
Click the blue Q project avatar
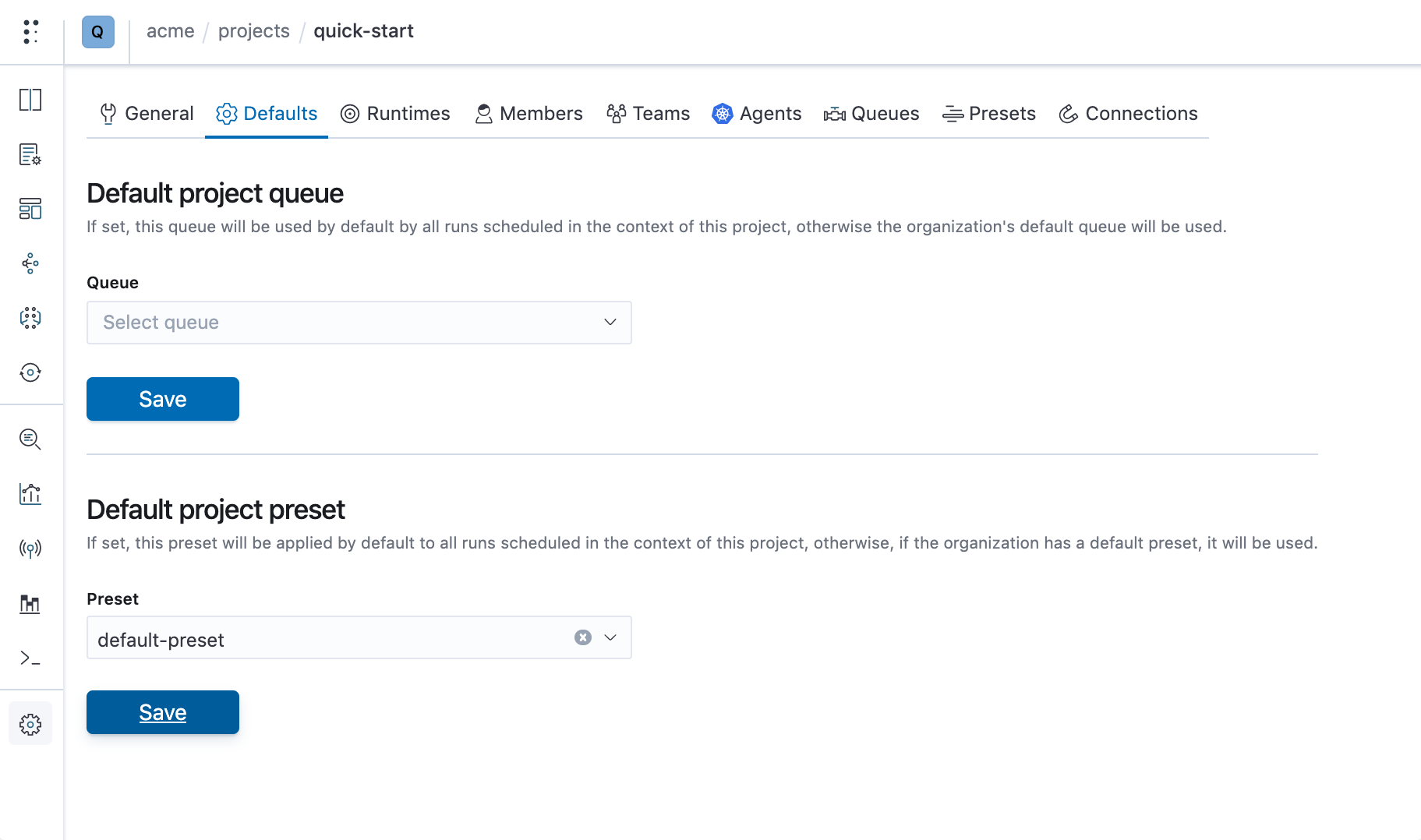pyautogui.click(x=98, y=32)
